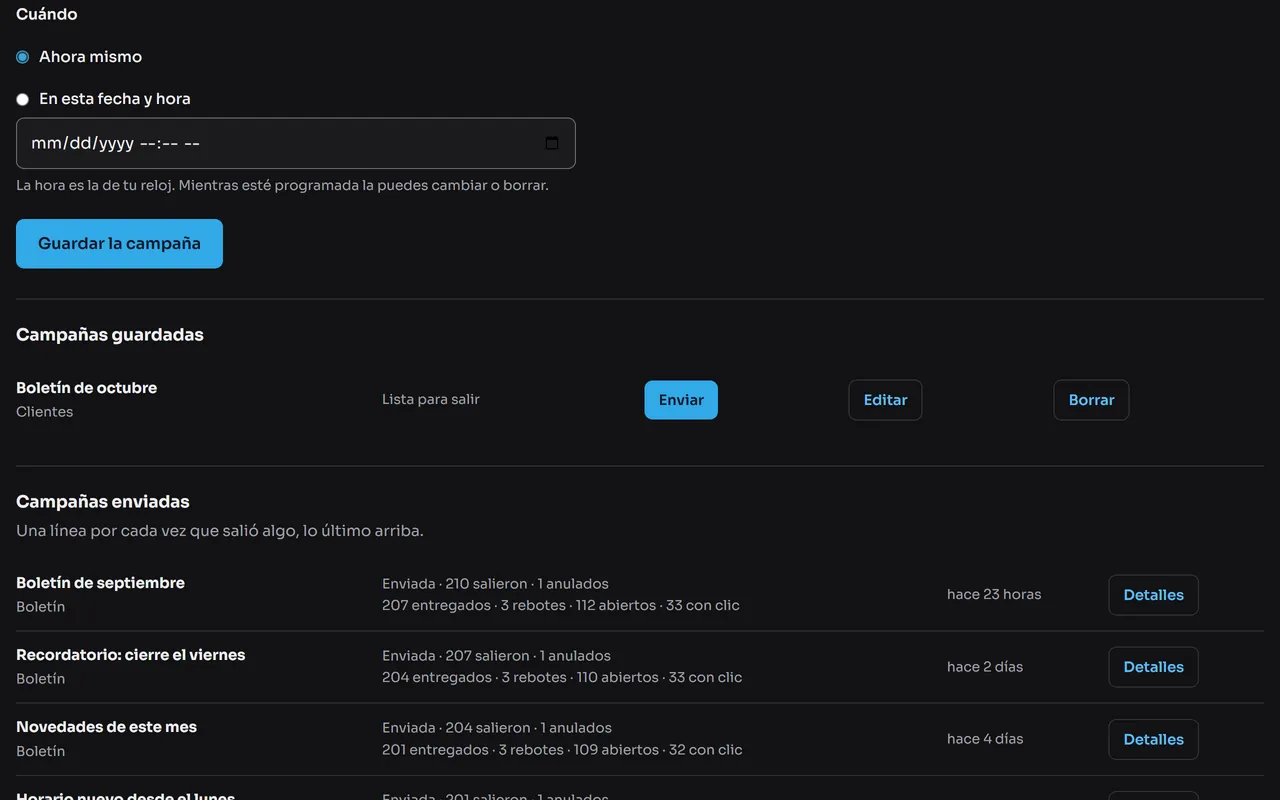The image size is (1280, 800).
Task: Click 'Recordatorio: cierre el viernes' title
Action: point(130,655)
